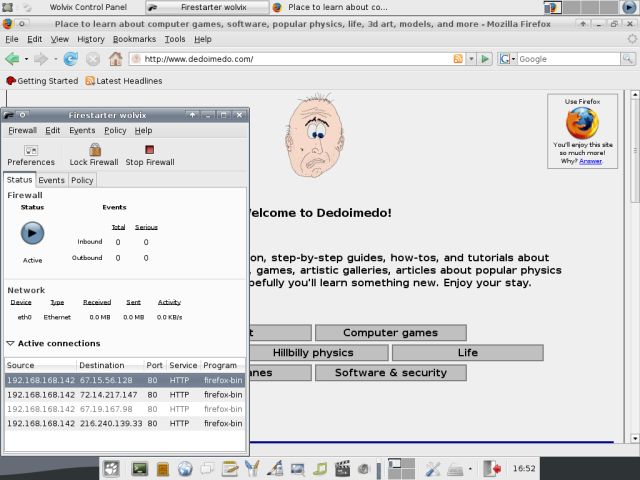Click in the Google search field
This screenshot has width=640, height=480.
565,59
